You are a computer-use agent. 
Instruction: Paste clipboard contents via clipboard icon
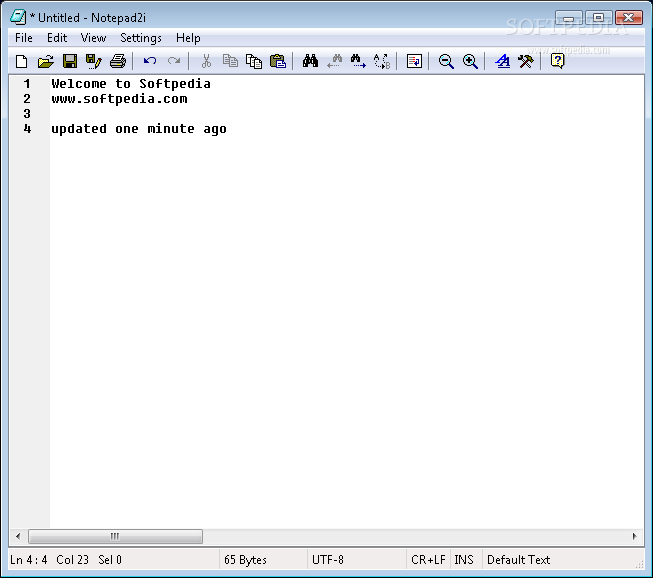pos(278,62)
